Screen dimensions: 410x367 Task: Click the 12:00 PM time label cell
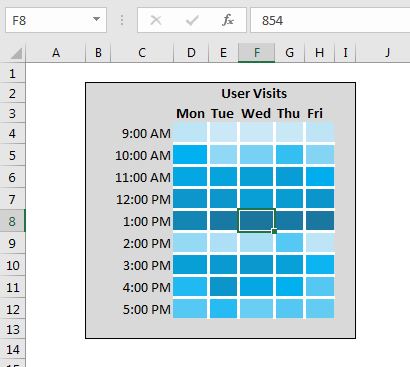pos(143,199)
